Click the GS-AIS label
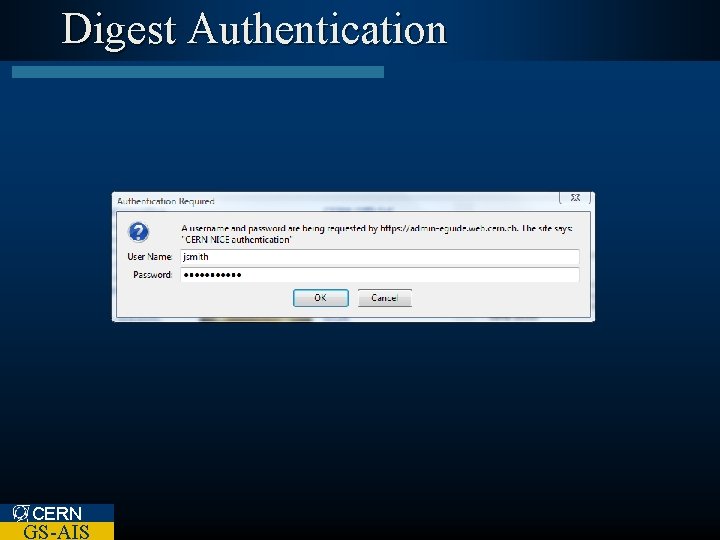The image size is (720, 540). (x=56, y=531)
